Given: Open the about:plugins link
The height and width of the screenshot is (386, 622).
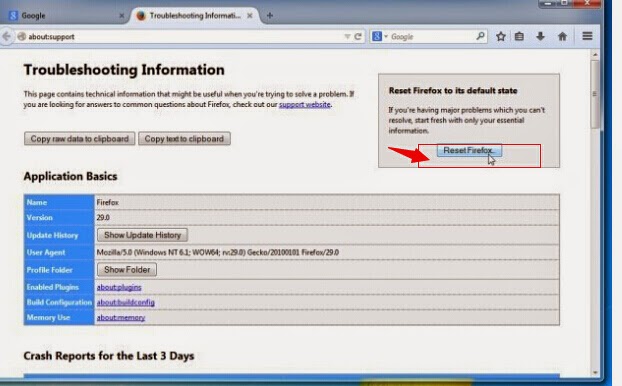Looking at the screenshot, I should [x=119, y=287].
